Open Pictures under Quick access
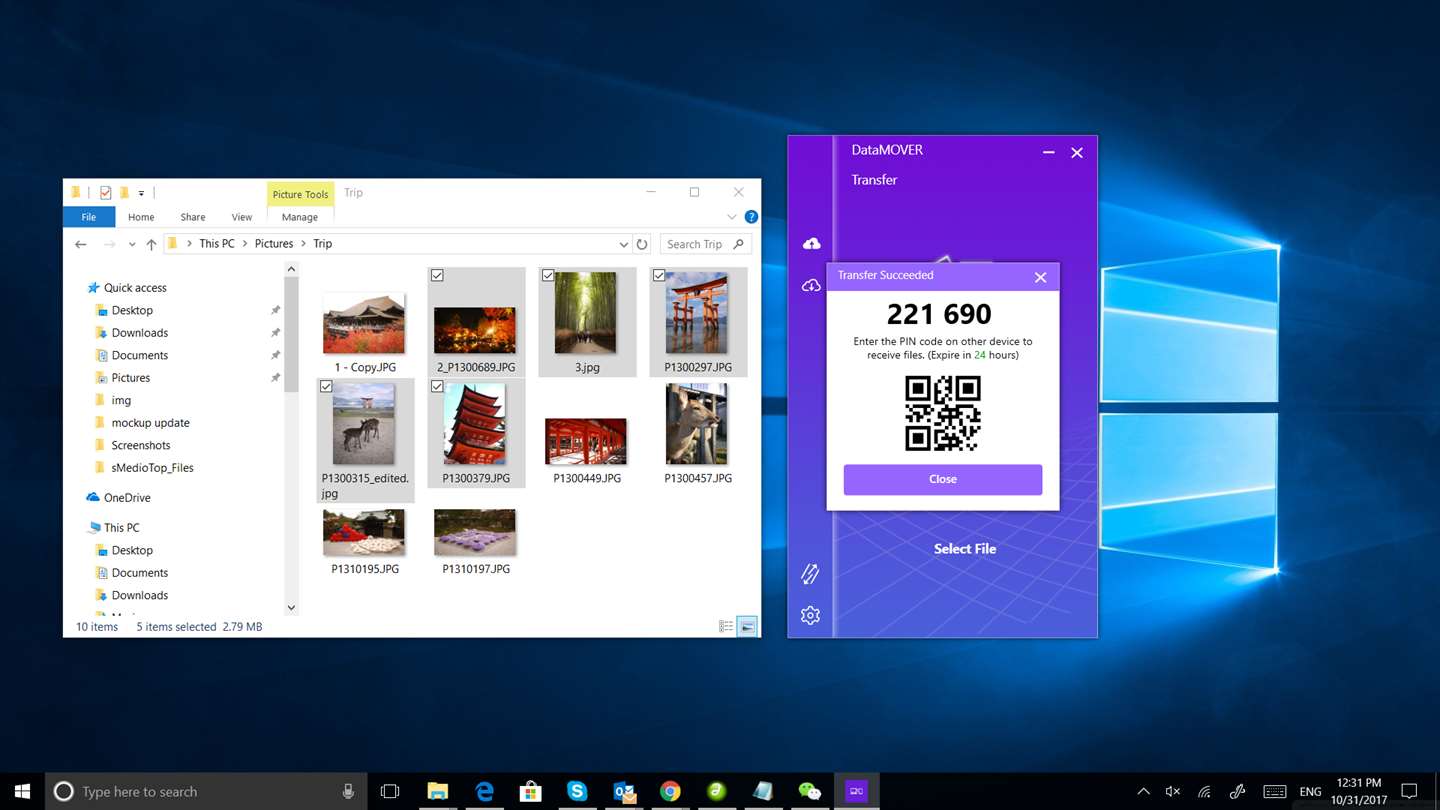Viewport: 1440px width, 810px height. [x=130, y=378]
